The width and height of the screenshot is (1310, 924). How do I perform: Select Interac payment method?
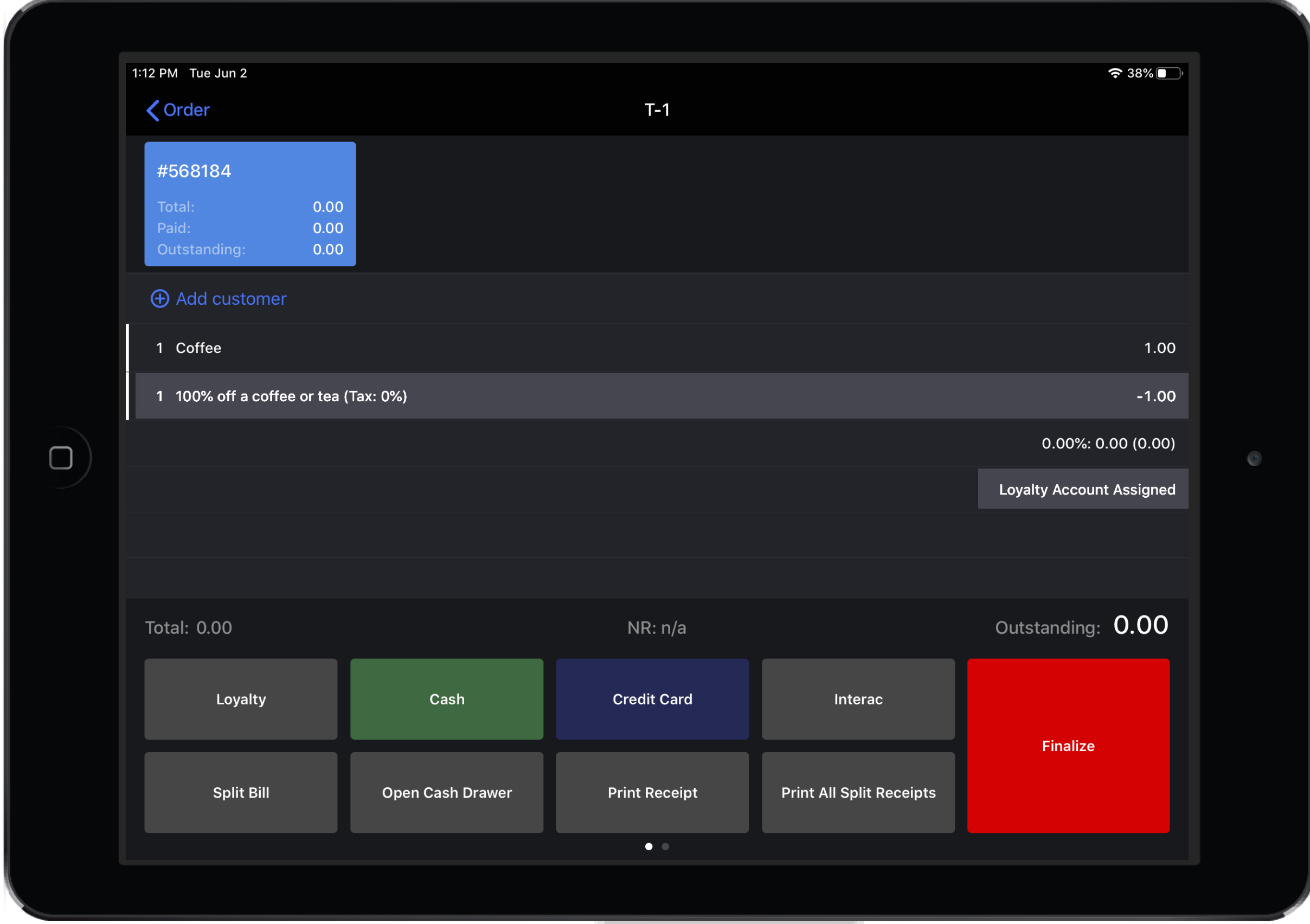coord(858,699)
